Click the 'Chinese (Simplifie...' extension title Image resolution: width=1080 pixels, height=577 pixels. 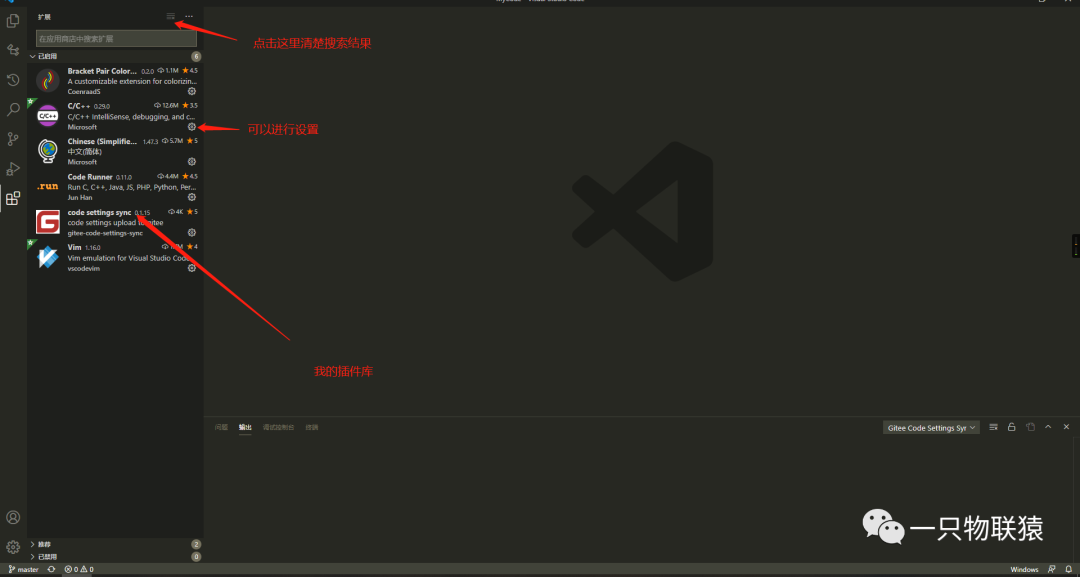(102, 141)
